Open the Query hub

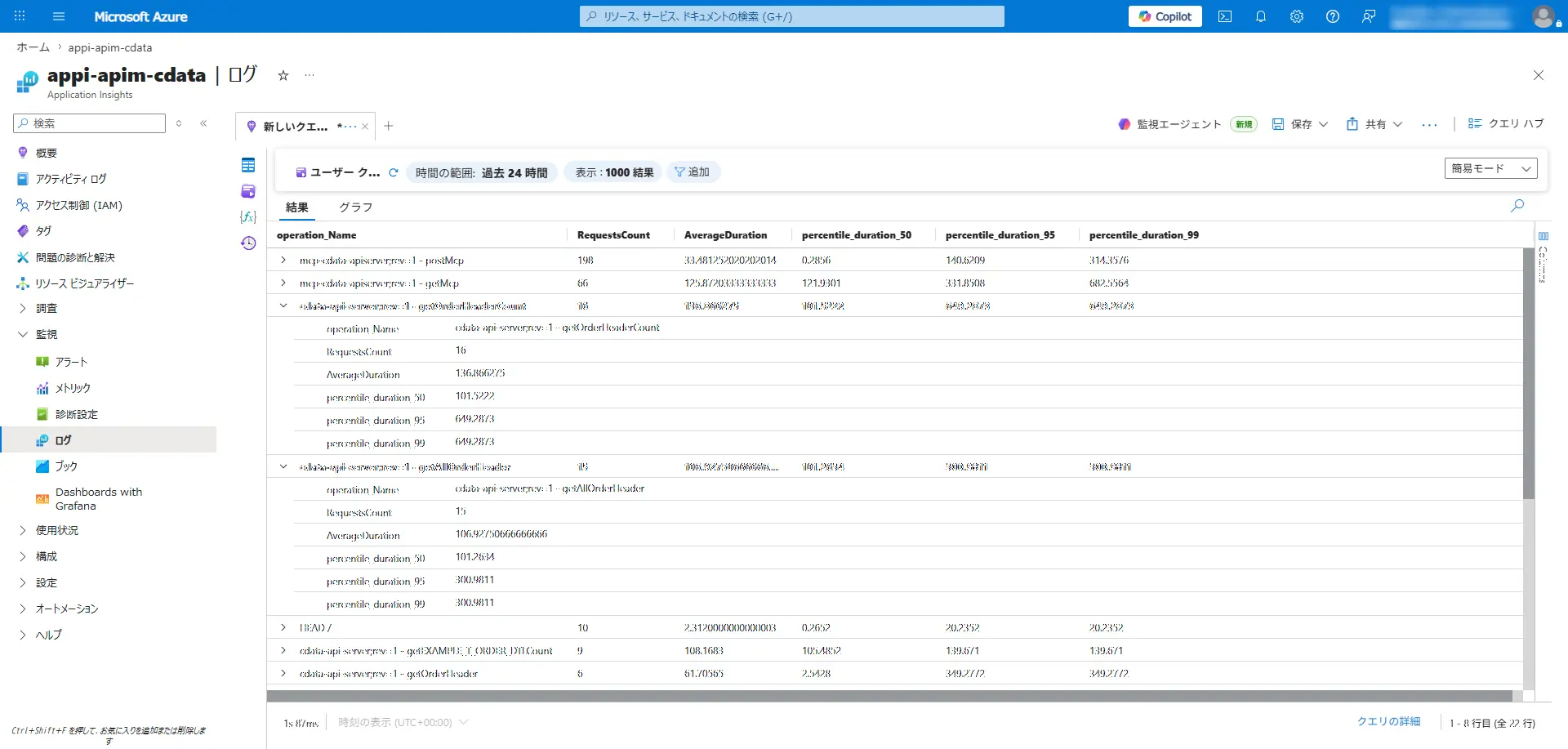click(x=1506, y=123)
